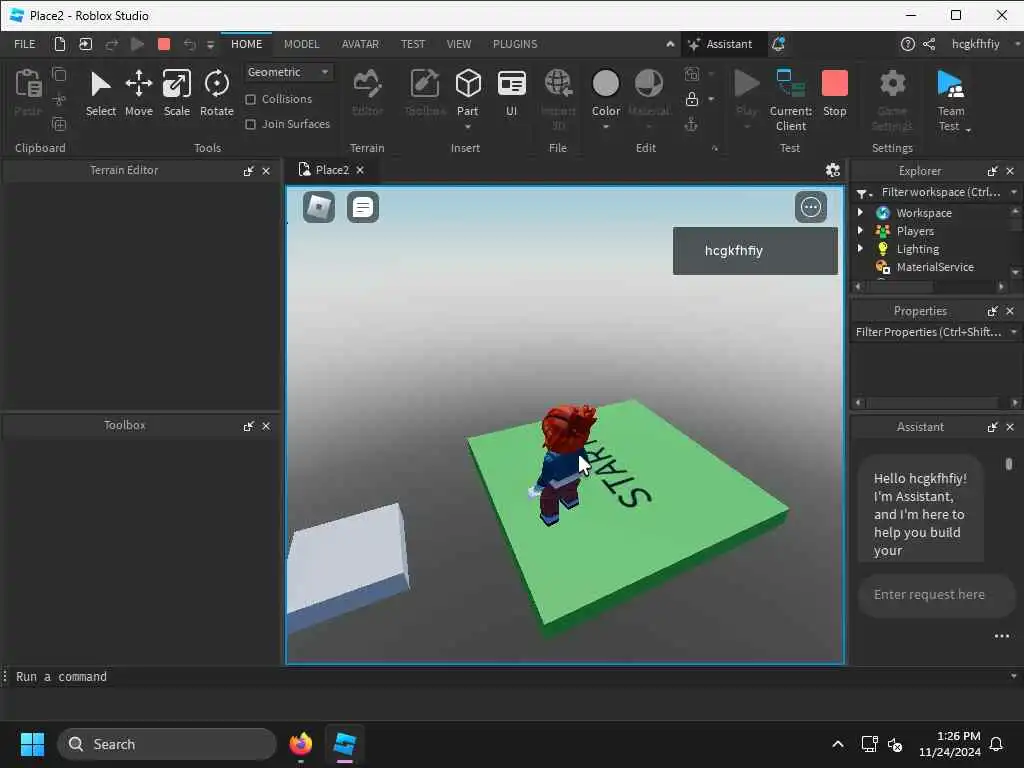
Task: Collapse the ribbon with the up chevron
Action: pos(670,44)
